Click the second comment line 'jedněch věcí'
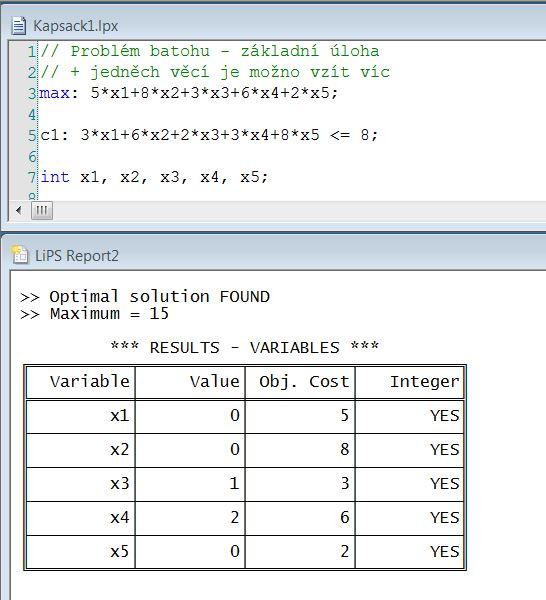 [x=215, y=72]
